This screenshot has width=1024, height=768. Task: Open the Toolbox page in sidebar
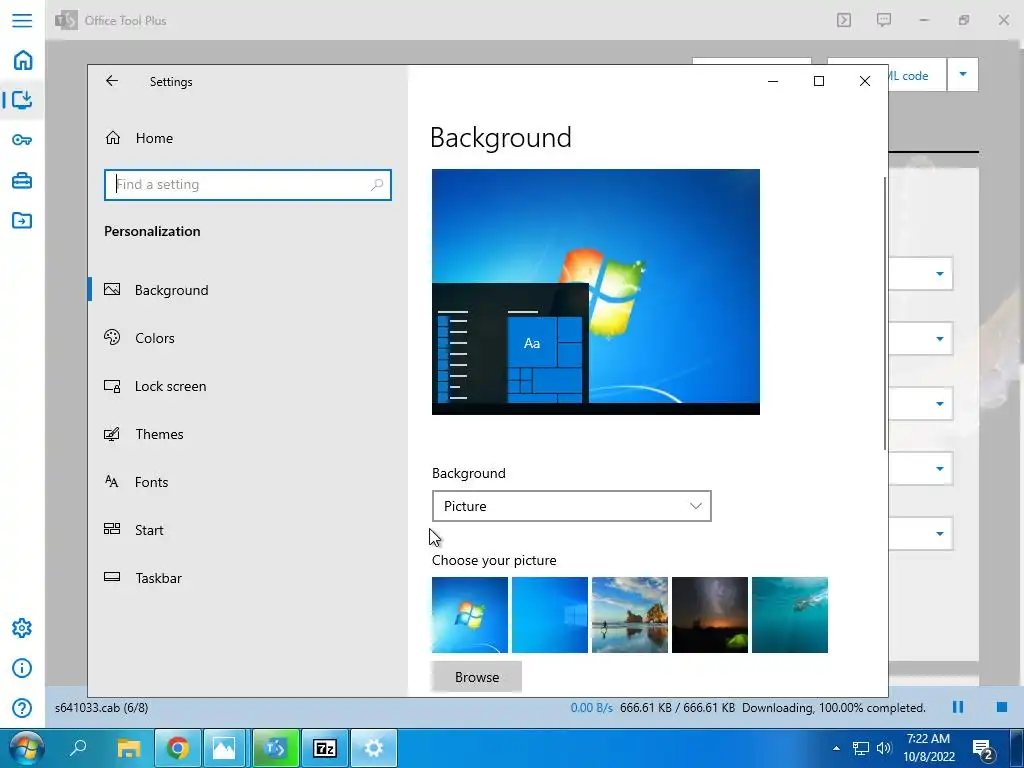coord(22,180)
